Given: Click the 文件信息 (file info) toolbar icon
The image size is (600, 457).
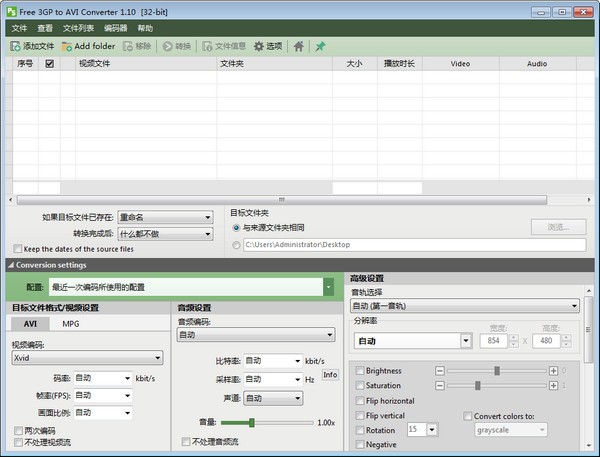Looking at the screenshot, I should pyautogui.click(x=207, y=46).
